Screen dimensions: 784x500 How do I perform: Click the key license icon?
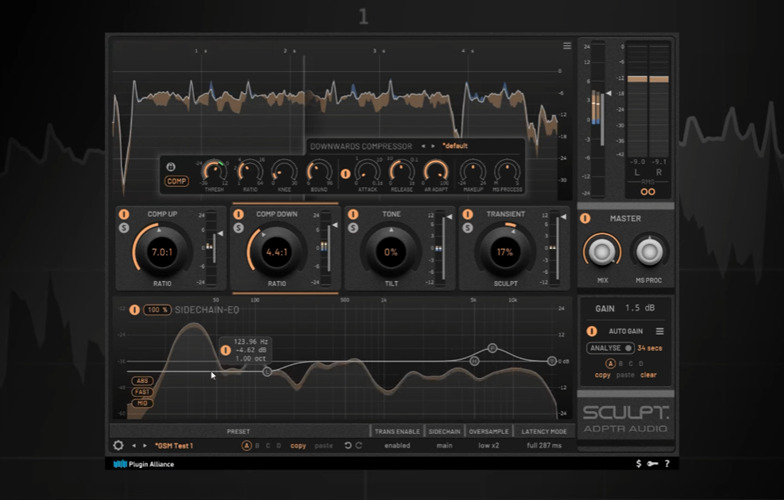coord(652,464)
